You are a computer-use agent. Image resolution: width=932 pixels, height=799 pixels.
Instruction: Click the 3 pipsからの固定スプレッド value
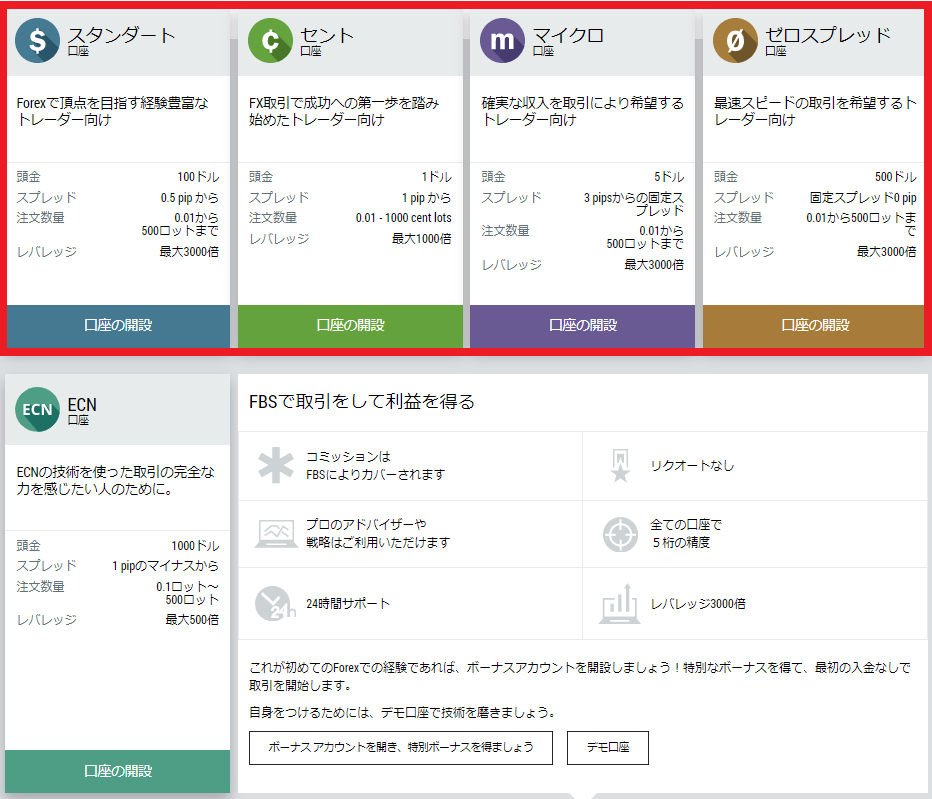tap(634, 205)
